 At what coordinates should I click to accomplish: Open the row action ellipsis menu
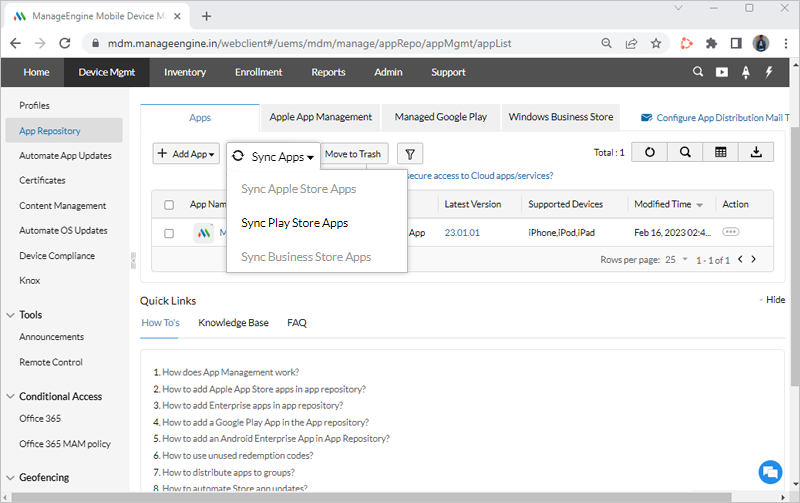731,232
